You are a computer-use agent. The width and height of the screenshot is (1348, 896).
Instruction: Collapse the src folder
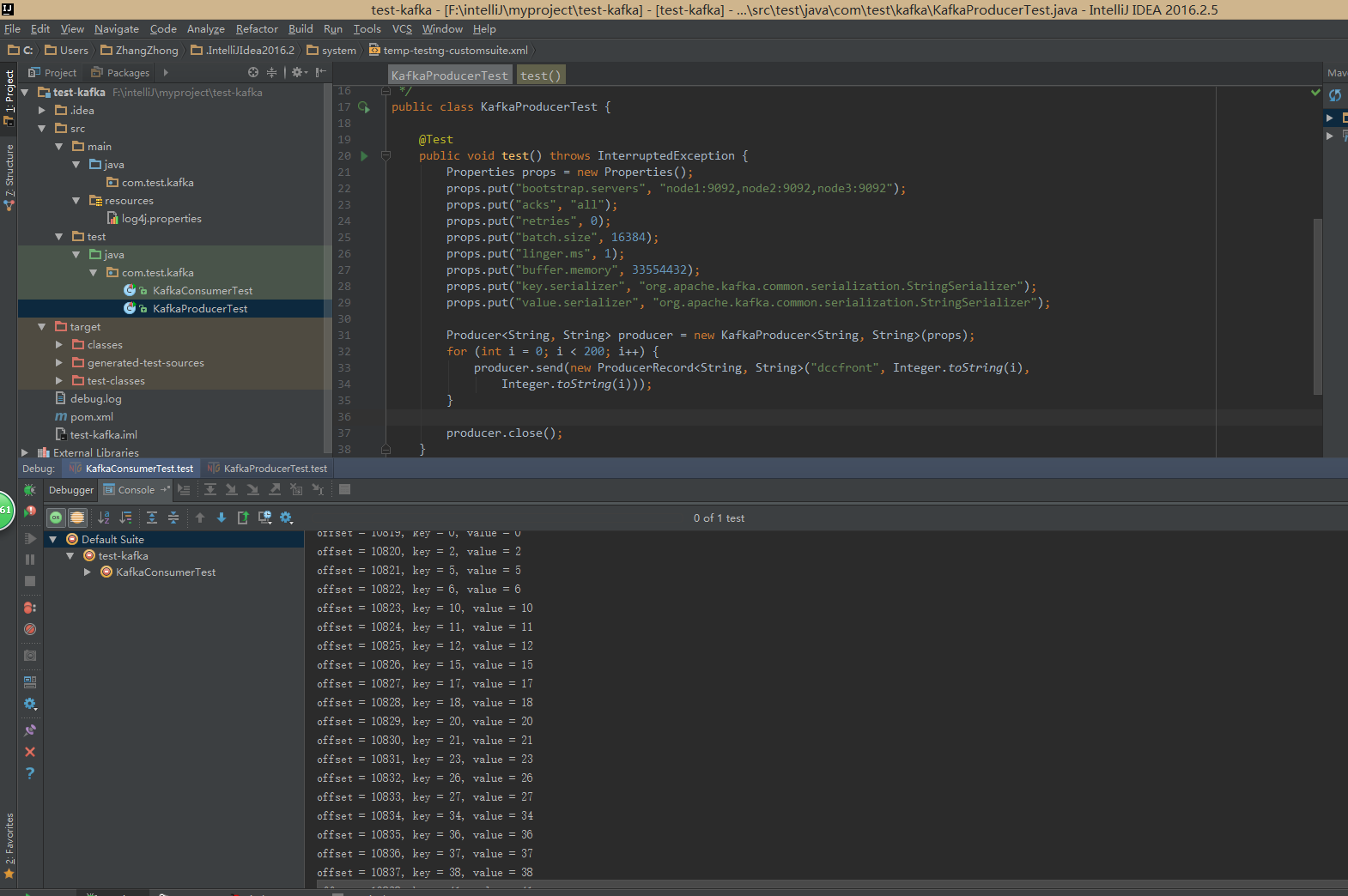[x=42, y=129]
